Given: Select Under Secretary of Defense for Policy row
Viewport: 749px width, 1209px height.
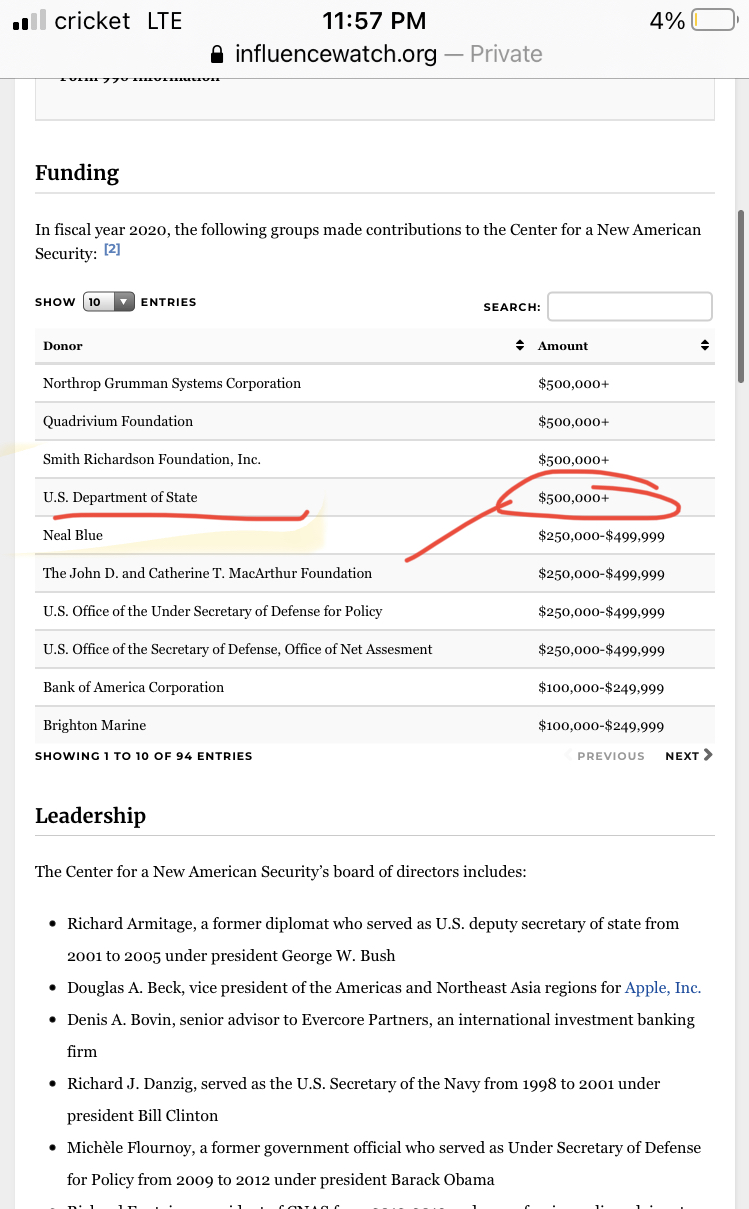Looking at the screenshot, I should point(374,611).
